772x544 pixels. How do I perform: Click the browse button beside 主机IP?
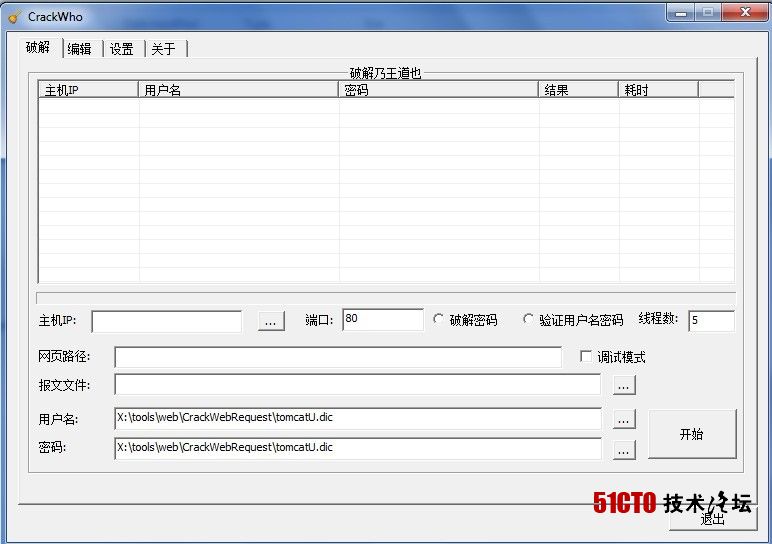click(271, 321)
